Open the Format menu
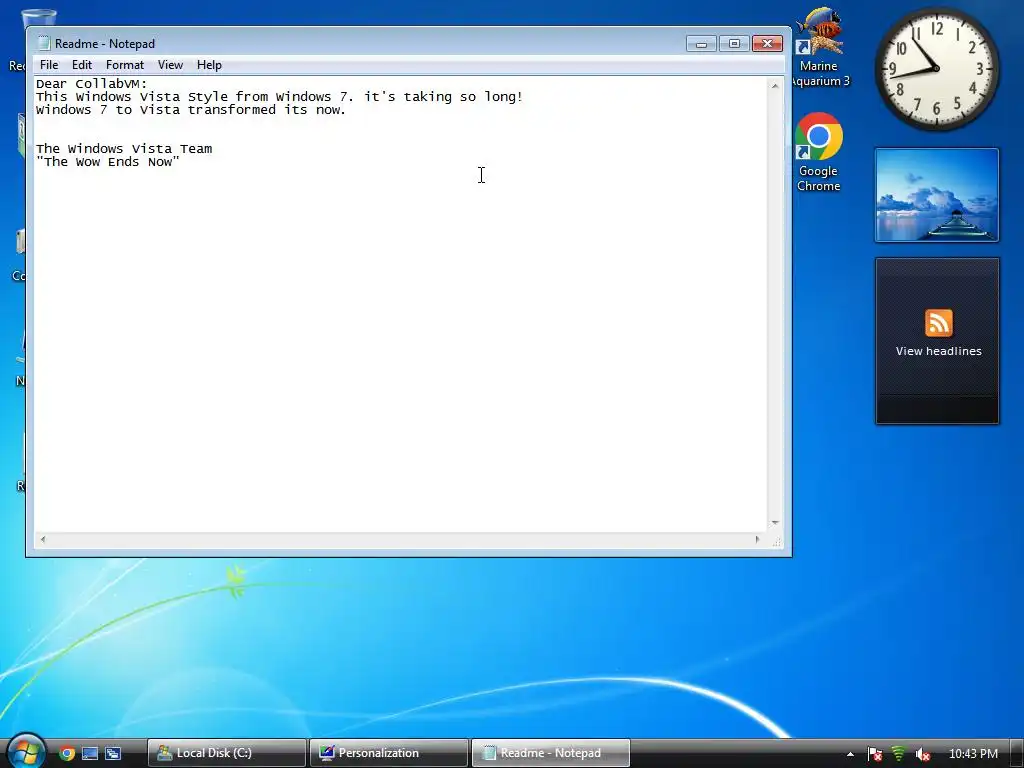 [x=125, y=65]
